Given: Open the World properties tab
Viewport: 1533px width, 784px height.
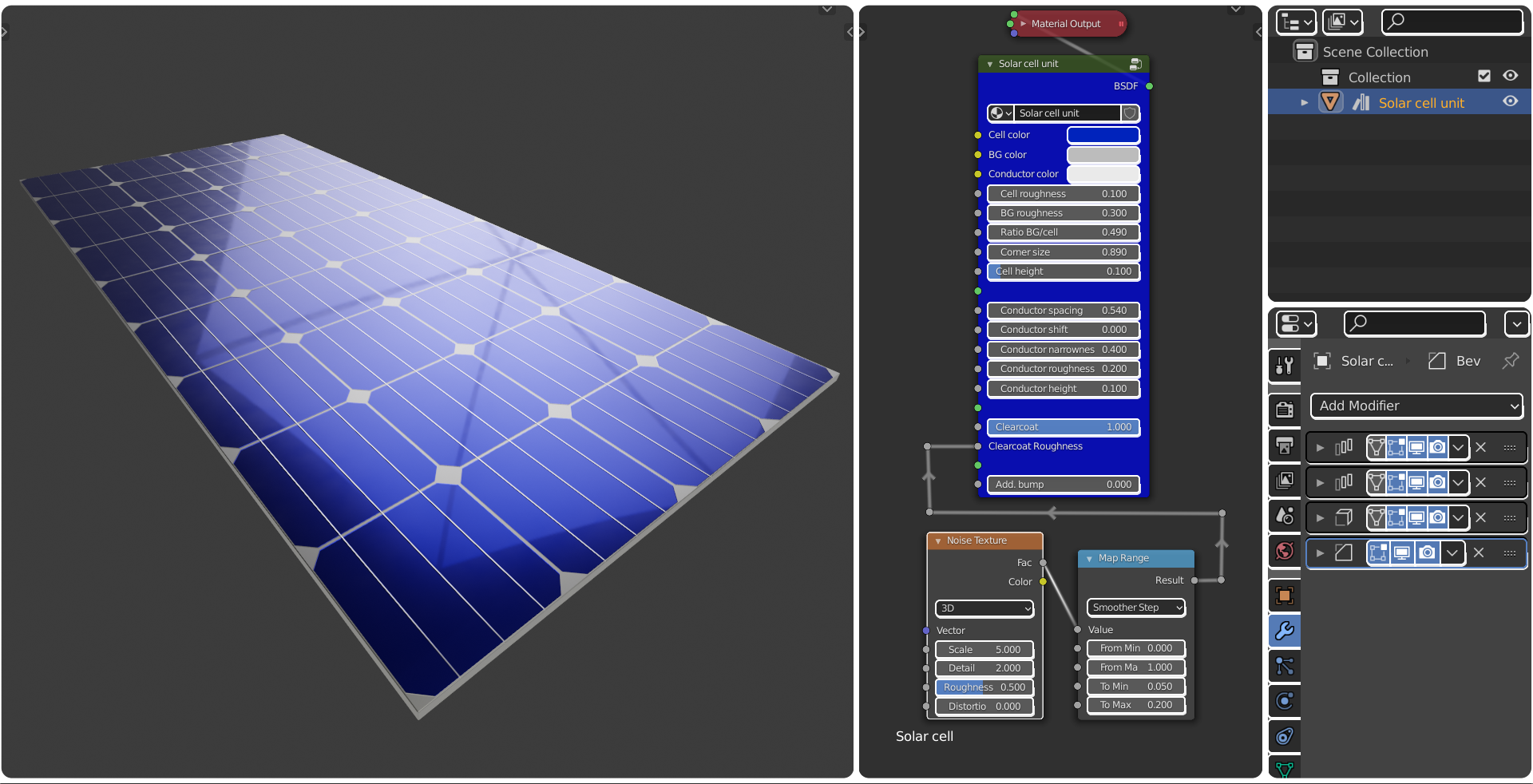Looking at the screenshot, I should point(1284,551).
